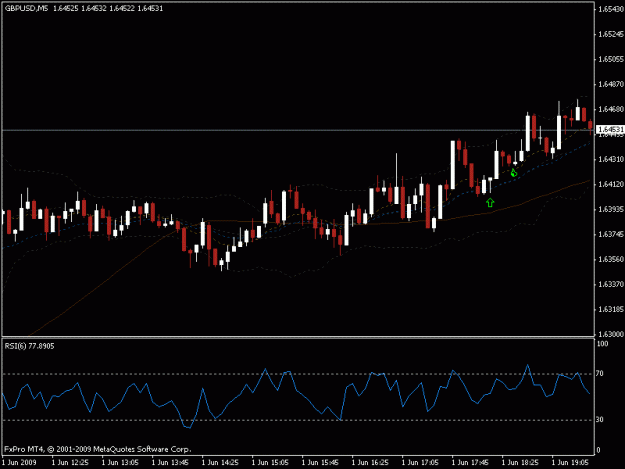Click the RSI level label 30
The height and width of the screenshot is (469, 625).
tap(600, 420)
